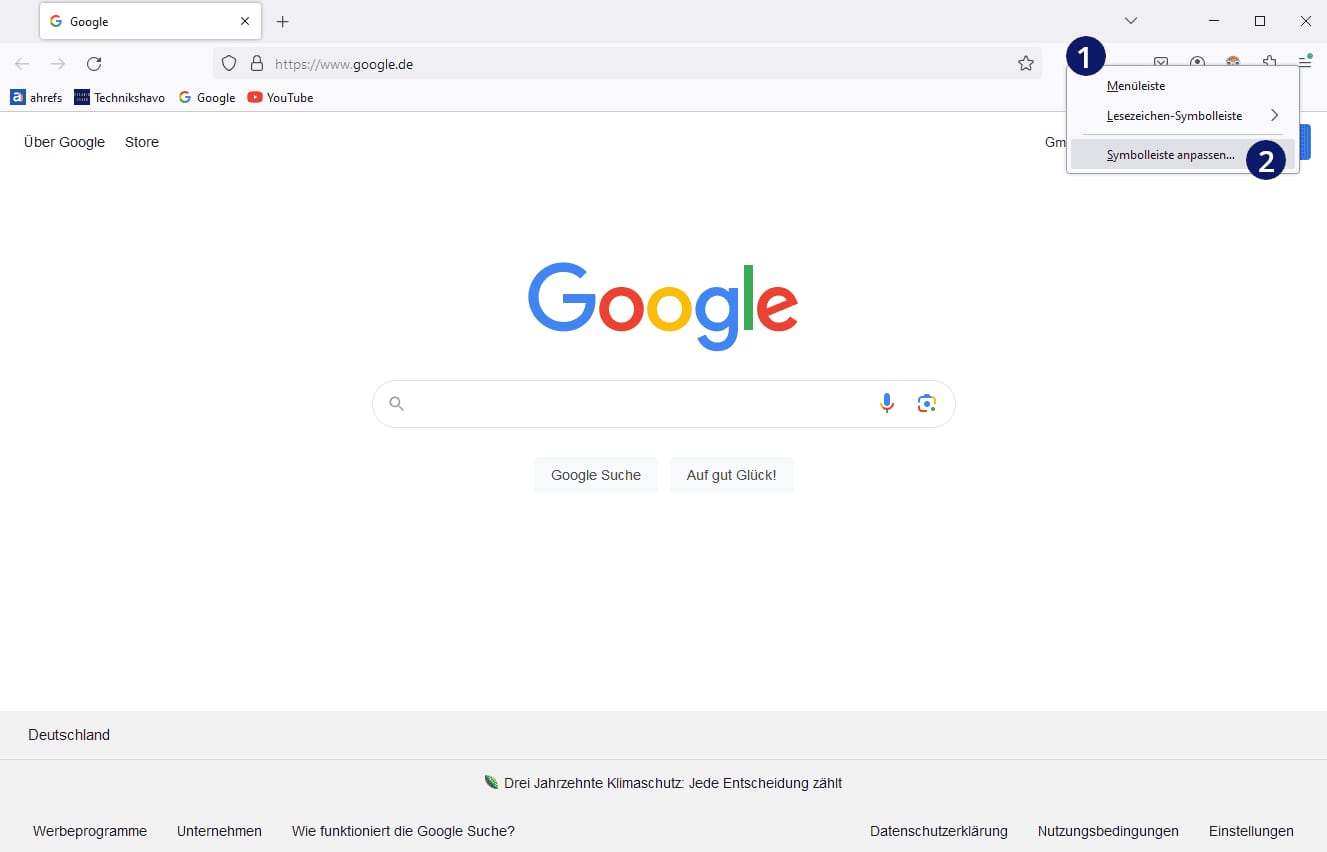
Task: Open the Datenschutzerklärung footer link
Action: click(939, 831)
